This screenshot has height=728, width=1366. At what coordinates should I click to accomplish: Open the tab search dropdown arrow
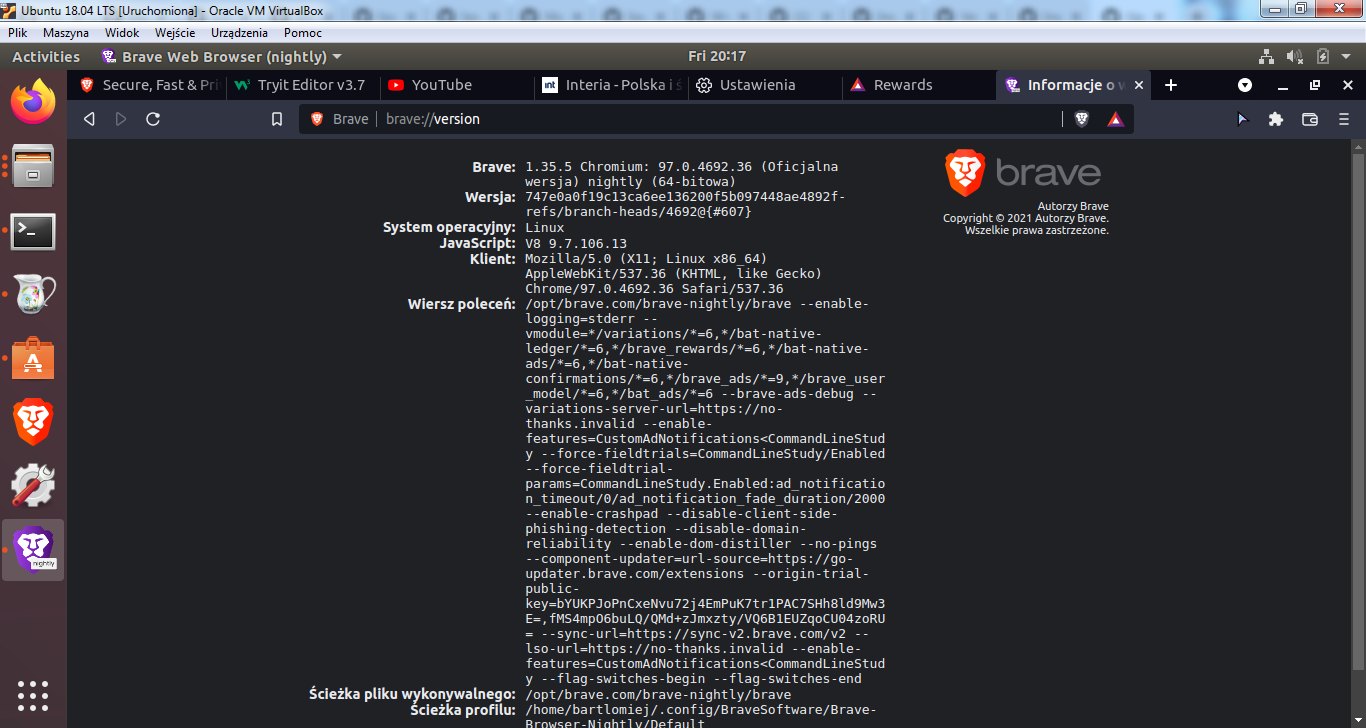tap(1244, 86)
